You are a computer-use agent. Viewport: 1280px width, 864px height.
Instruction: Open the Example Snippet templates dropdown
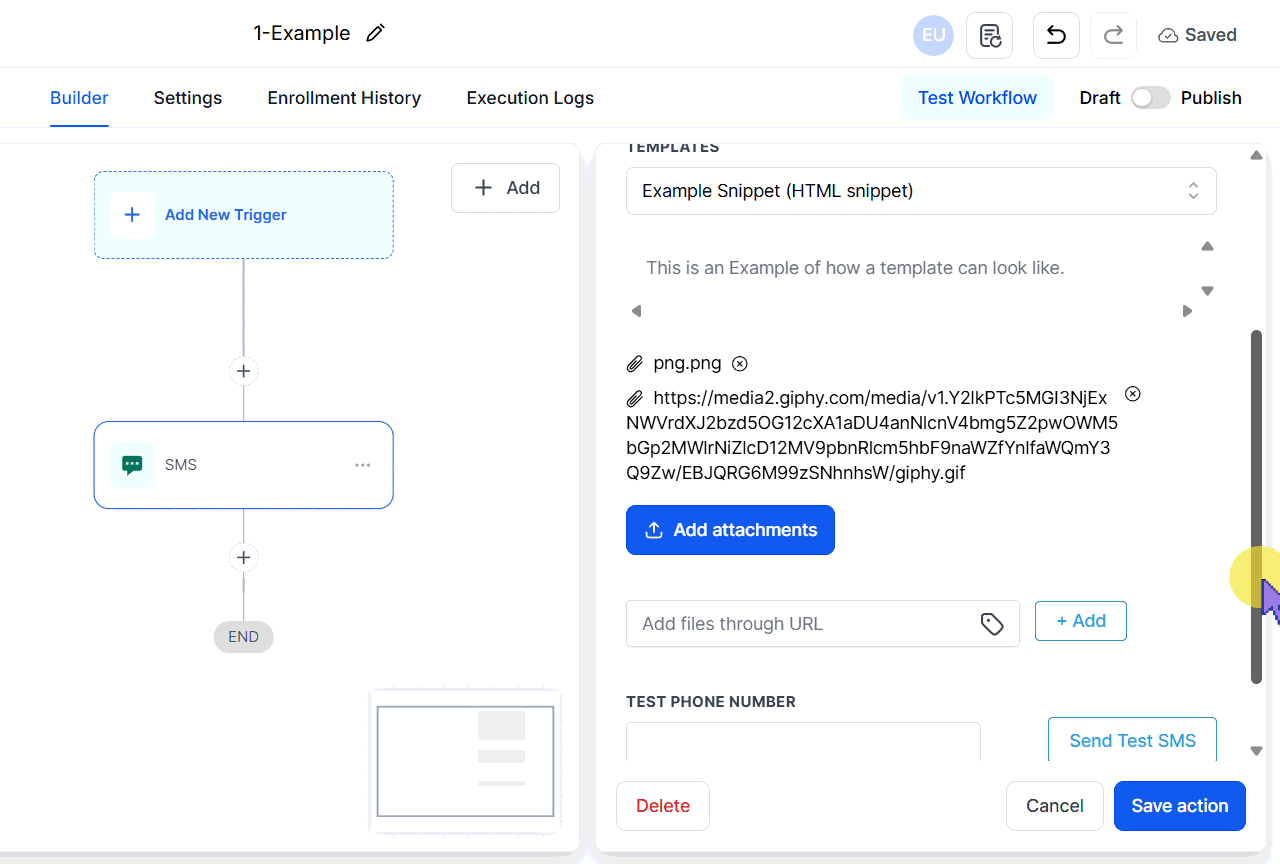click(920, 191)
